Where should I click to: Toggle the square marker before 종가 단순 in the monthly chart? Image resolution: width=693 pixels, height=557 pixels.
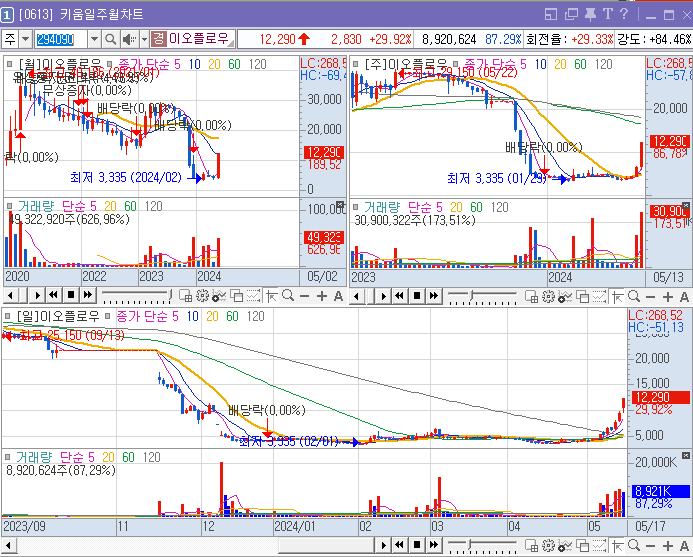pos(110,65)
